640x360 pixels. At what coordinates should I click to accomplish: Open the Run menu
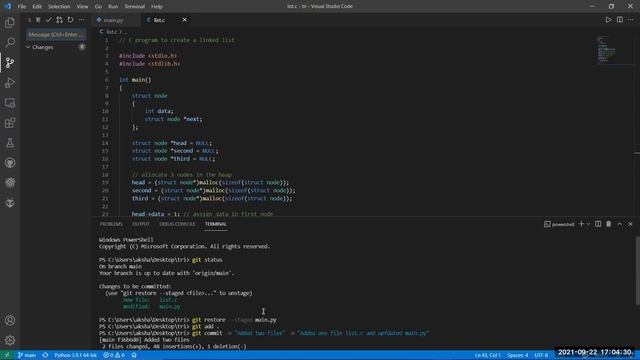[113, 7]
